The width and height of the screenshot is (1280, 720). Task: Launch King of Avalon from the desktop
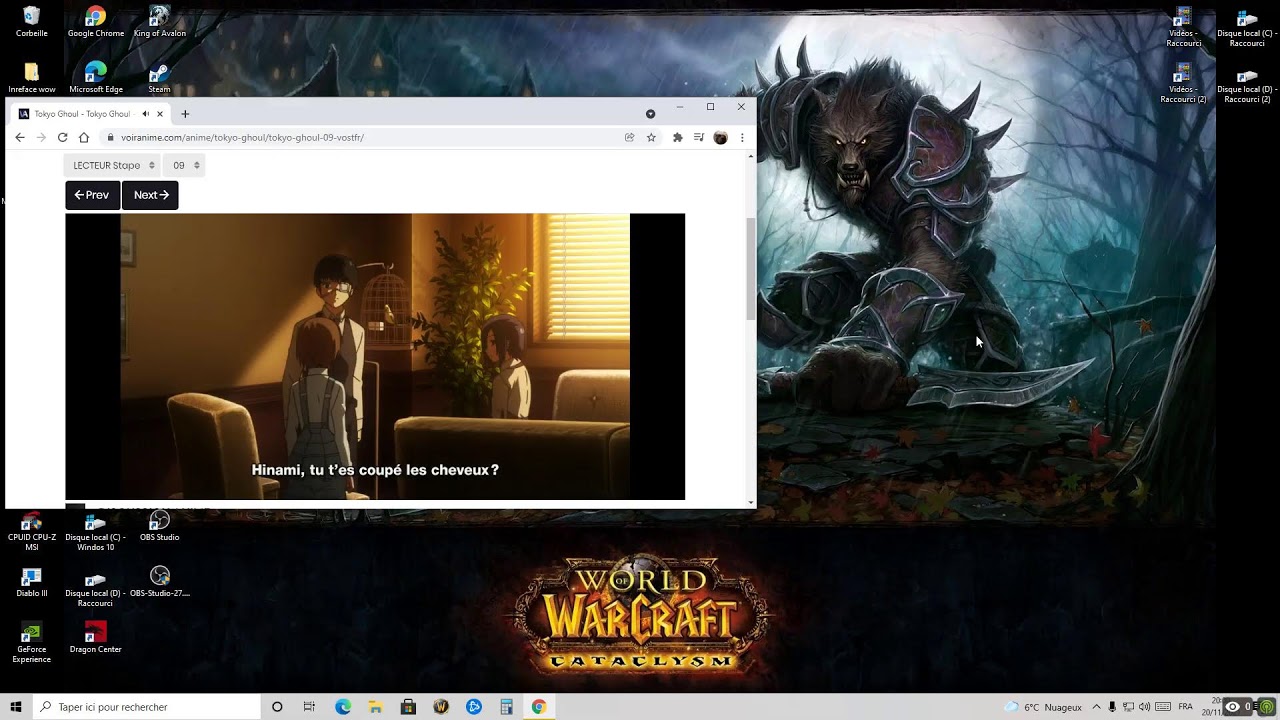(160, 22)
